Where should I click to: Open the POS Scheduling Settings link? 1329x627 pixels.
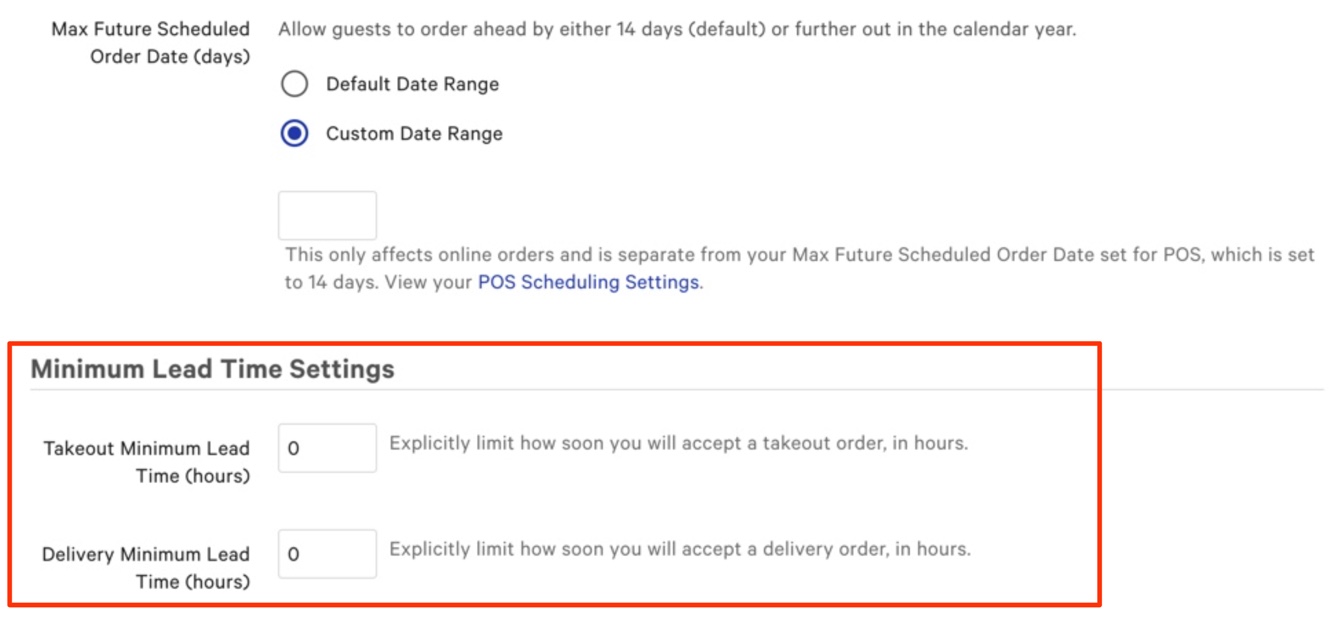(588, 282)
